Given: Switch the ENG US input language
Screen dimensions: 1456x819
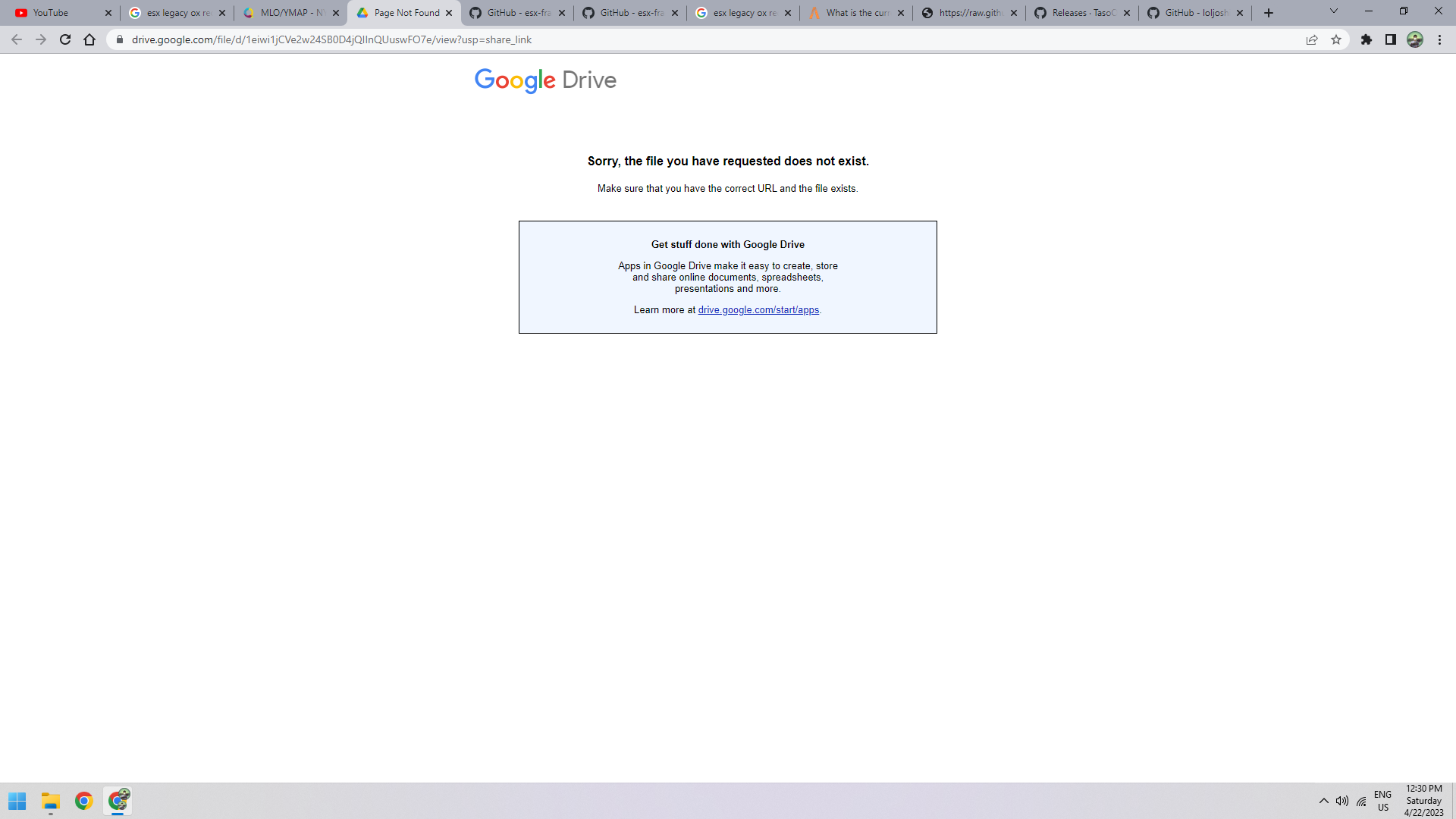Looking at the screenshot, I should coord(1383,801).
